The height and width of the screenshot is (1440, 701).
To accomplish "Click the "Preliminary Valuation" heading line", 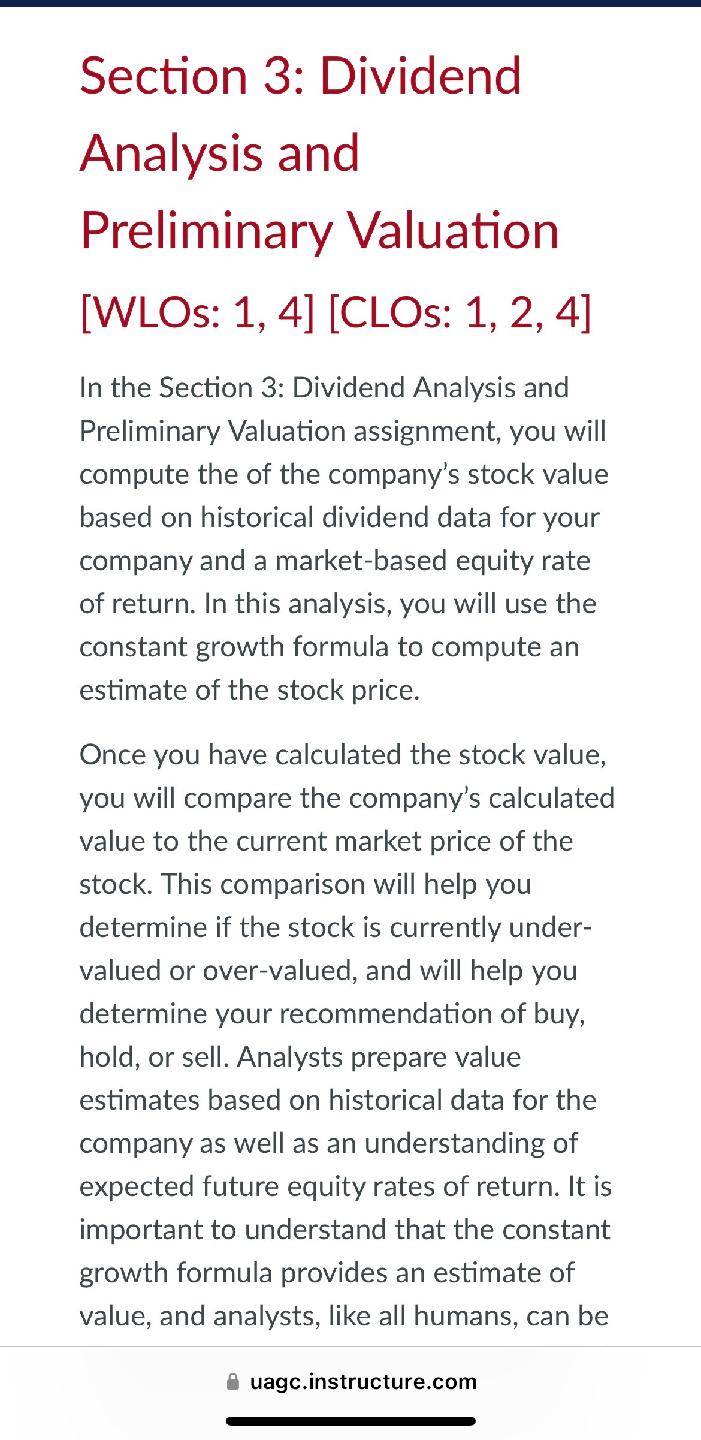I will tap(319, 230).
